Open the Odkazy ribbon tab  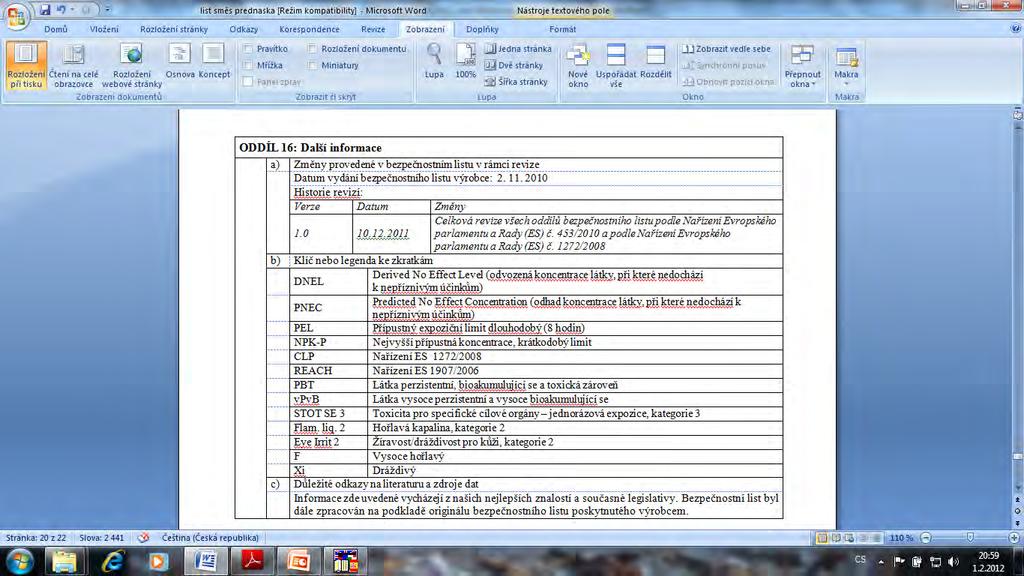244,29
